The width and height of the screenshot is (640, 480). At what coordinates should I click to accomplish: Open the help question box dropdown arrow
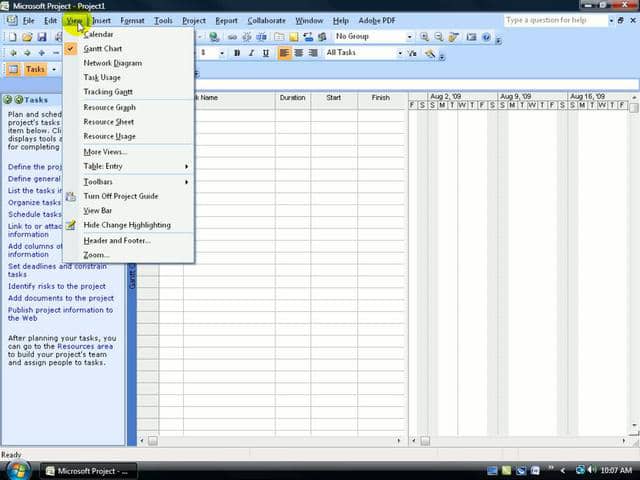pyautogui.click(x=611, y=20)
